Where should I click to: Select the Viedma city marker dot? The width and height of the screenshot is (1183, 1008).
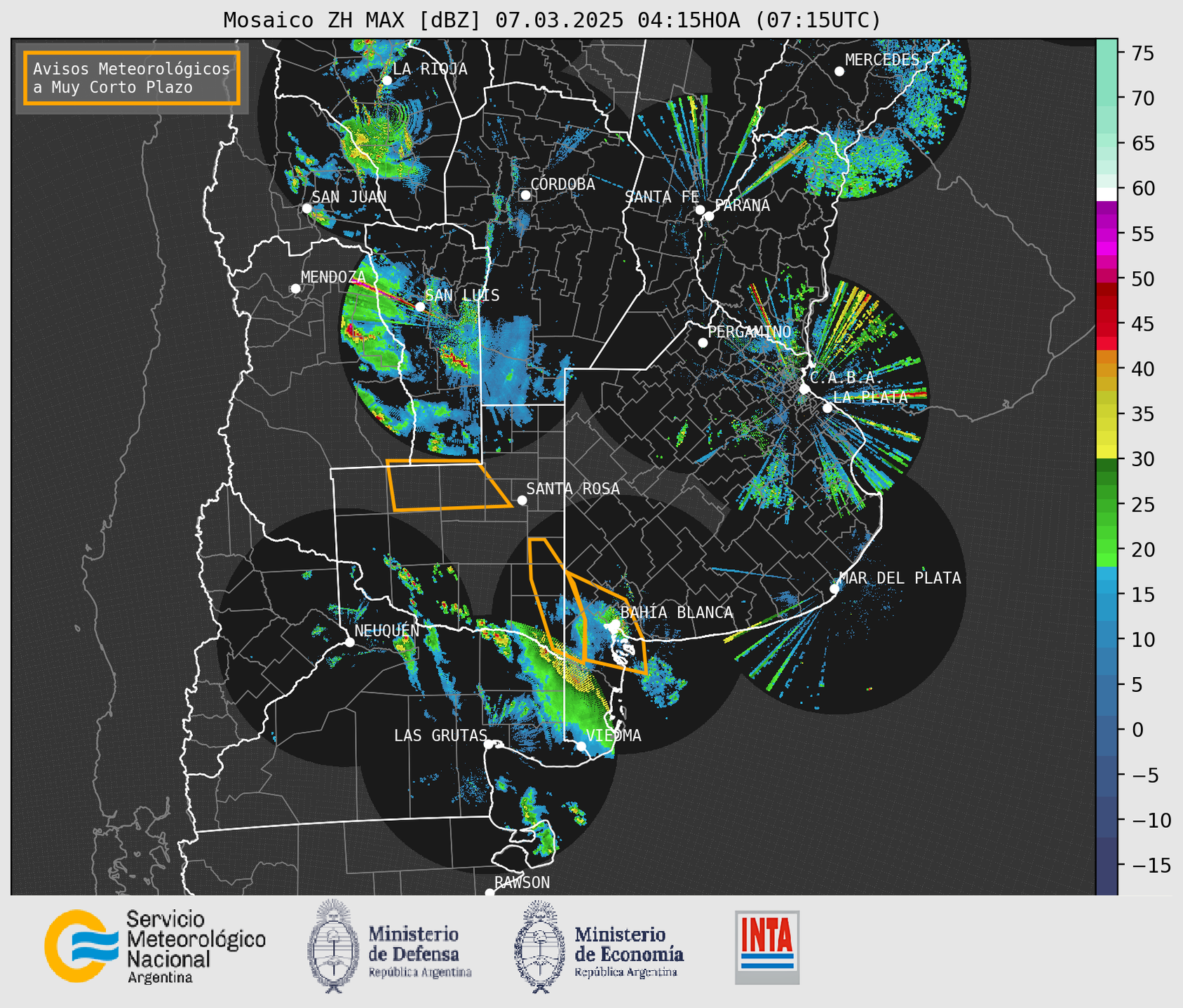tap(581, 745)
